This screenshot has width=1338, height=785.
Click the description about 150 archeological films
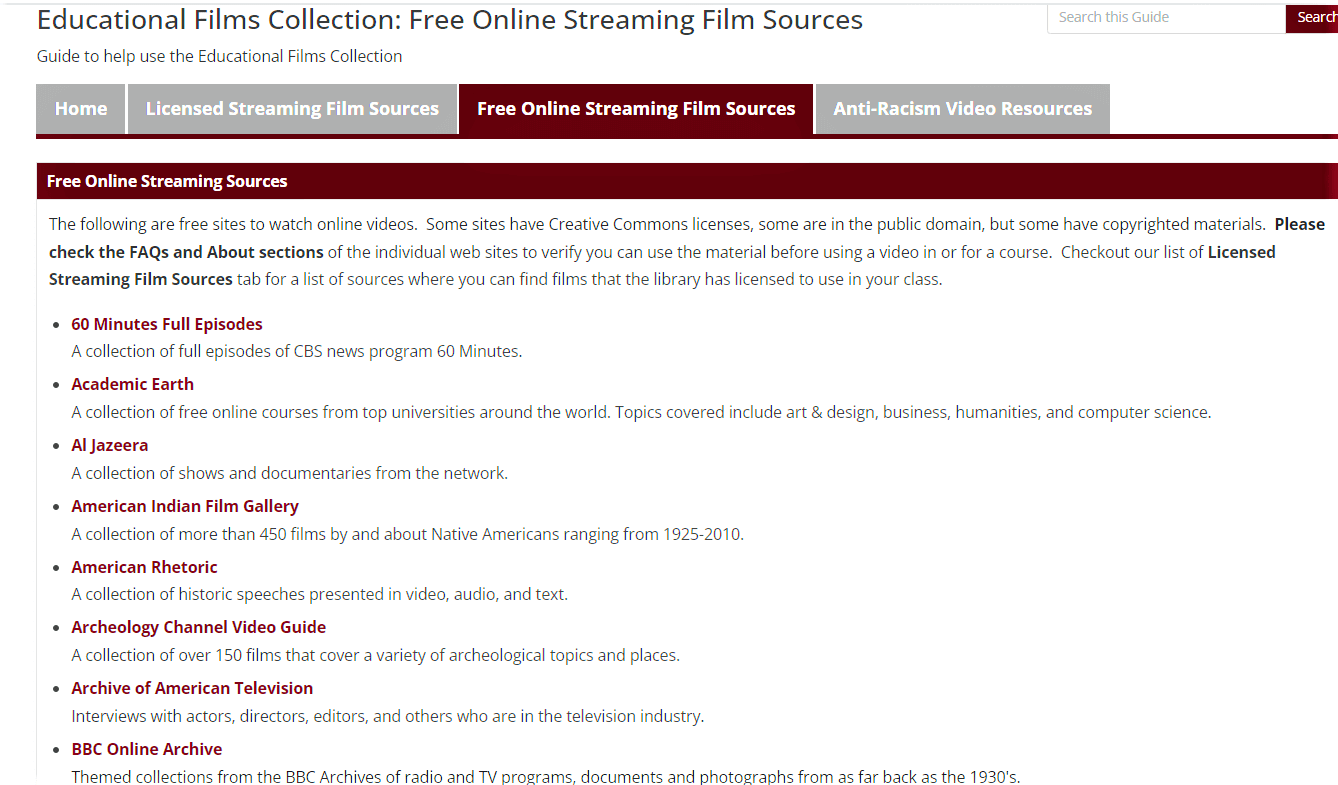pos(376,655)
